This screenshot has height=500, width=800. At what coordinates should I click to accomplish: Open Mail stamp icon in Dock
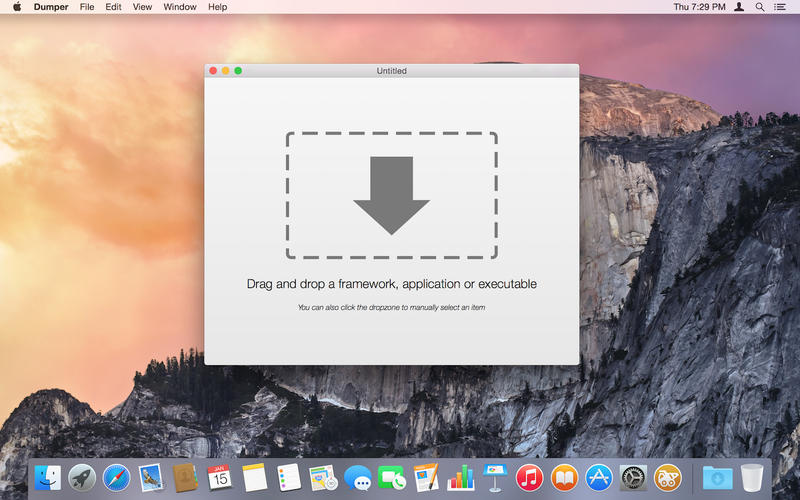(x=151, y=478)
